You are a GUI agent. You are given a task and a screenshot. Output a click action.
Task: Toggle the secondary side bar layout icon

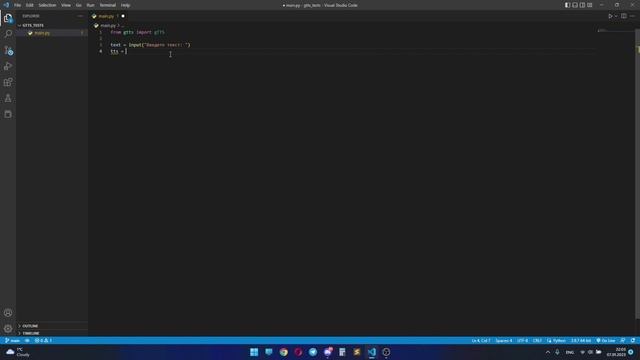(x=582, y=5)
